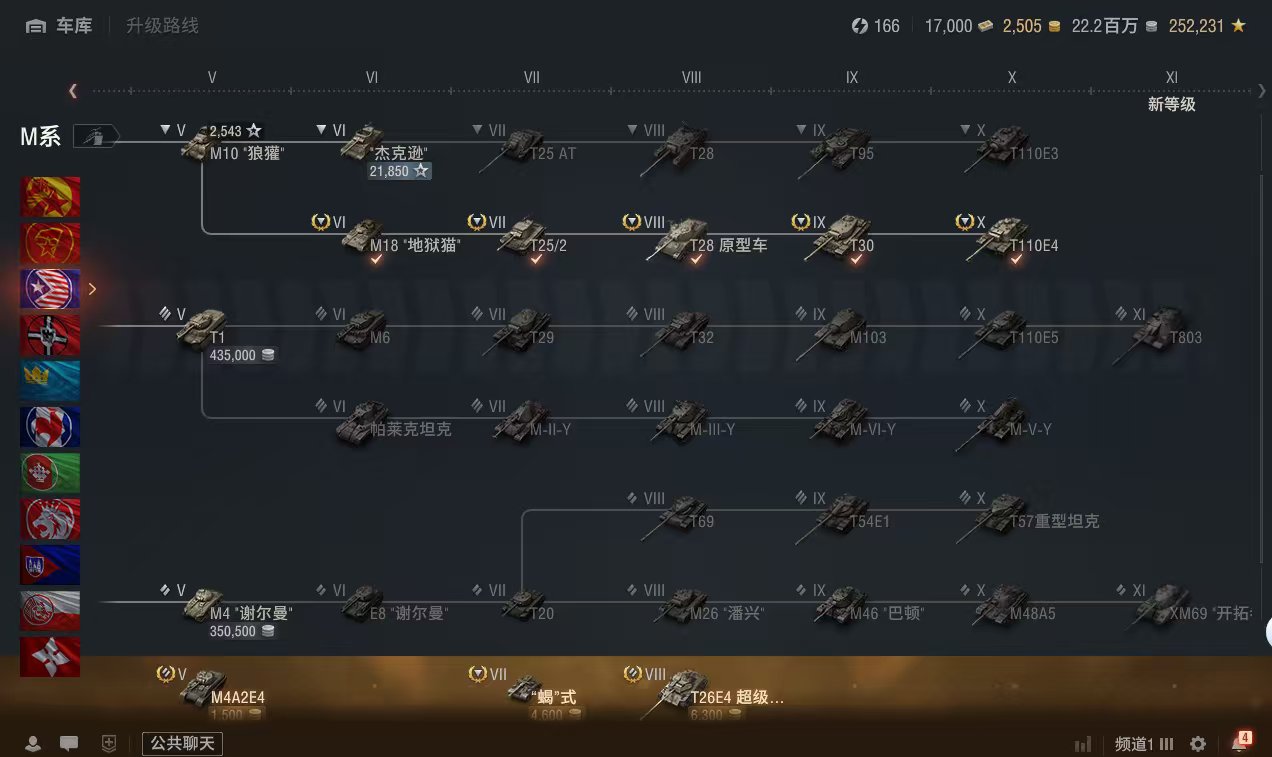Choose the German nation flag
Screen dimensions: 1272x757
tap(50, 336)
